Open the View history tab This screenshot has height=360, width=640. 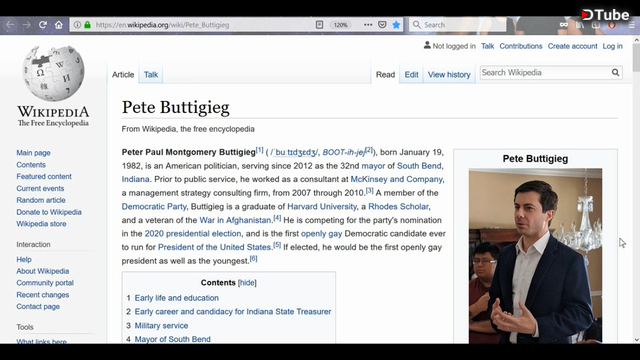449,75
